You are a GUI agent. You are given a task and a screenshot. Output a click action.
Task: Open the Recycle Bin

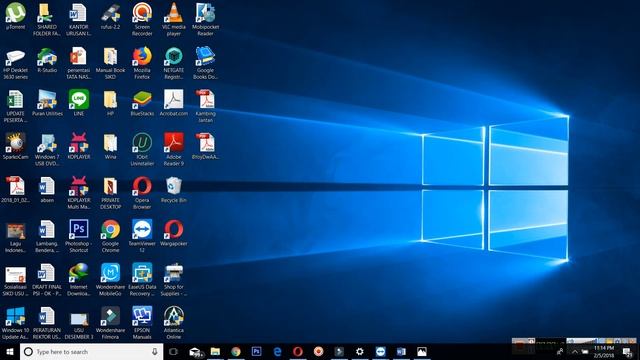(x=173, y=190)
